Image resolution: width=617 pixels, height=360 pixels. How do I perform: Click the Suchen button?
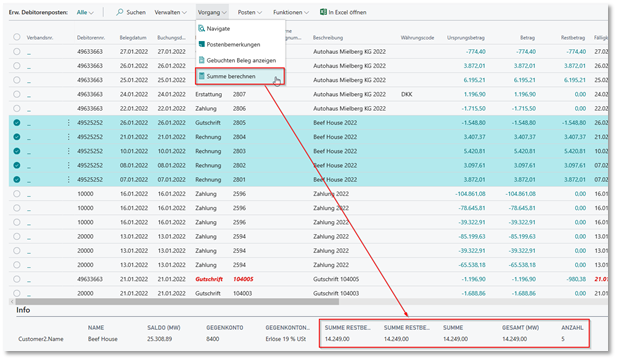(x=131, y=12)
